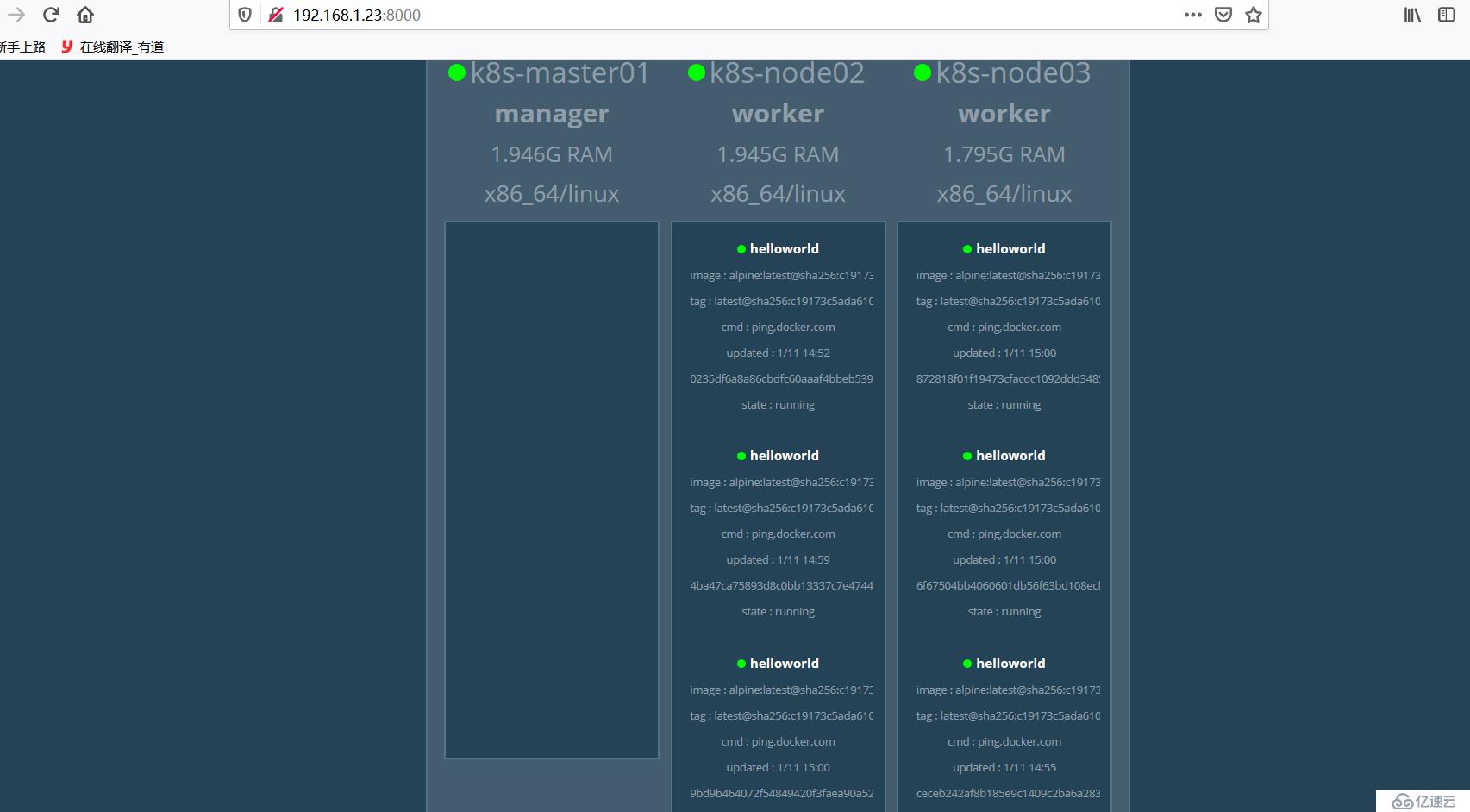Screen dimensions: 1470x812
Task: Click the manager role label
Action: [552, 114]
